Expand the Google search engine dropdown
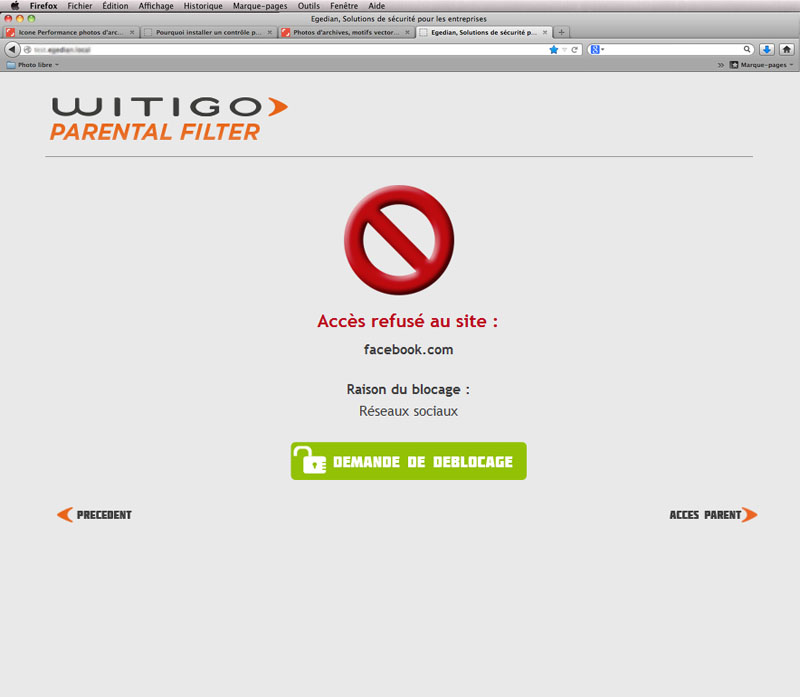Viewport: 800px width, 697px height. 598,49
